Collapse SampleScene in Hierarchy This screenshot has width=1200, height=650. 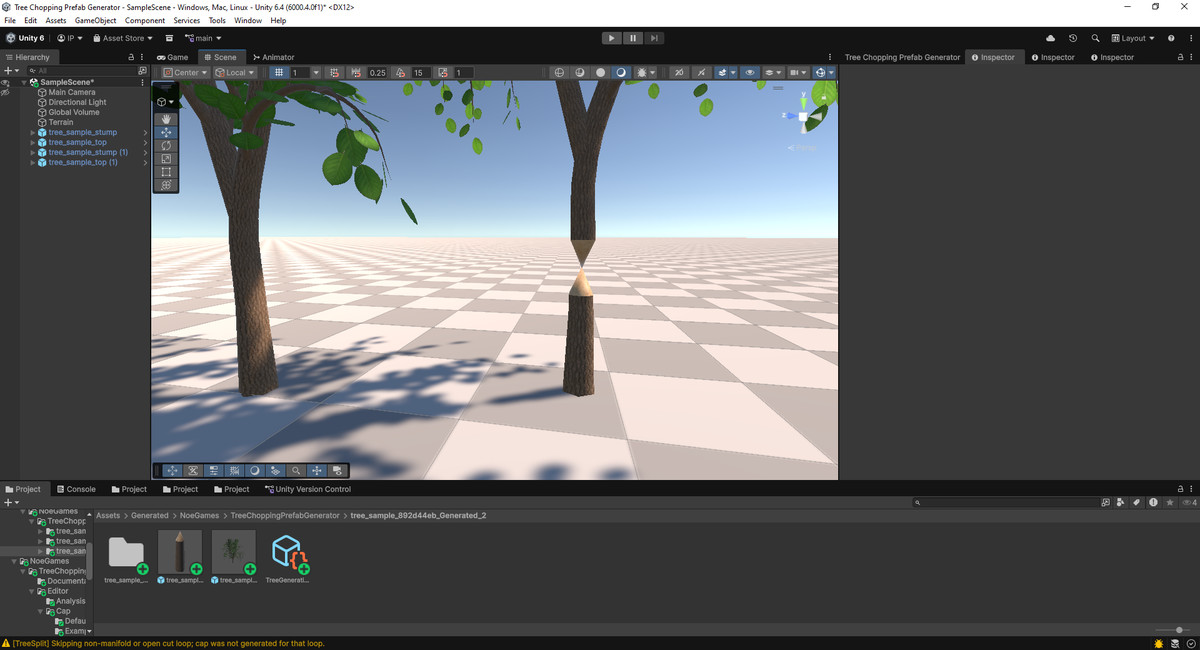23,82
